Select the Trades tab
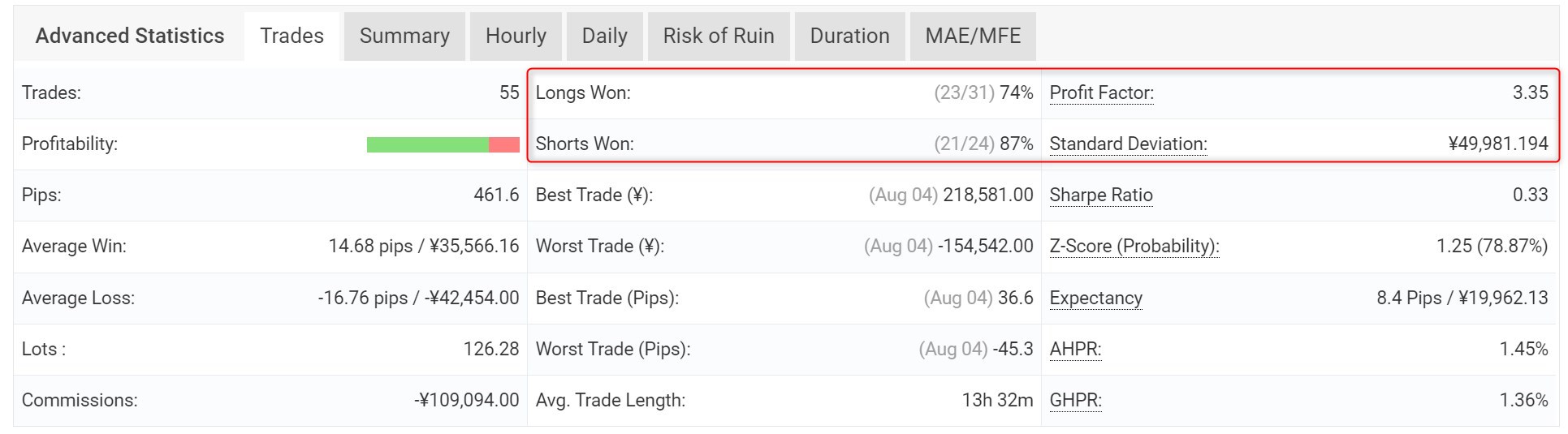Image resolution: width=1568 pixels, height=434 pixels. click(292, 37)
